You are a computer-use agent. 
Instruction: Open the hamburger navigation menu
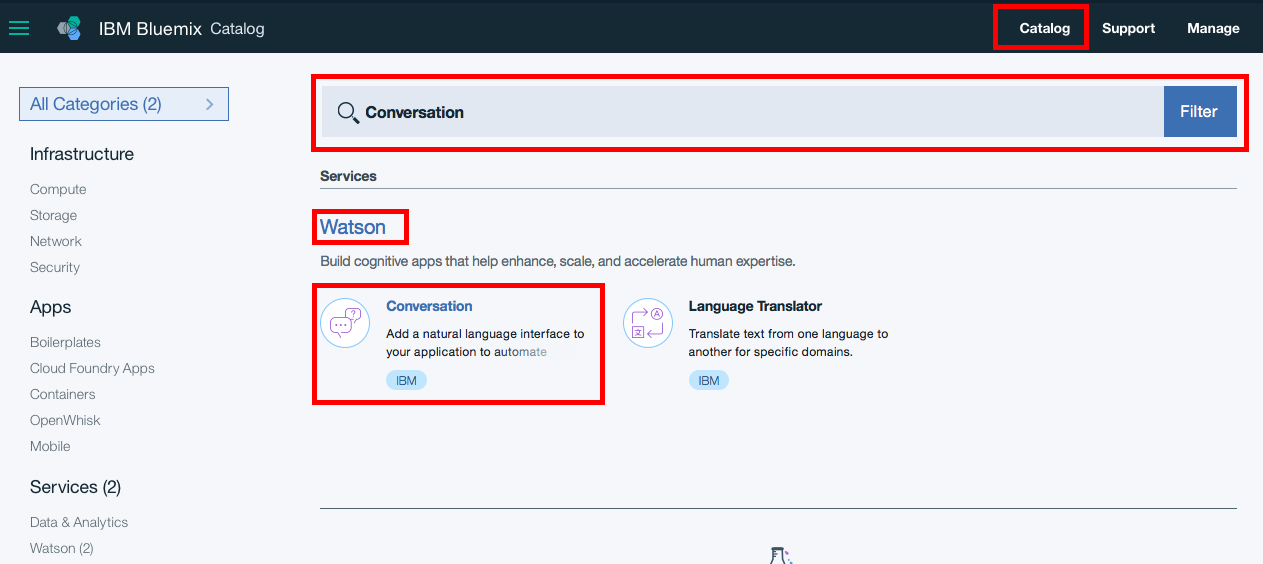pyautogui.click(x=19, y=28)
